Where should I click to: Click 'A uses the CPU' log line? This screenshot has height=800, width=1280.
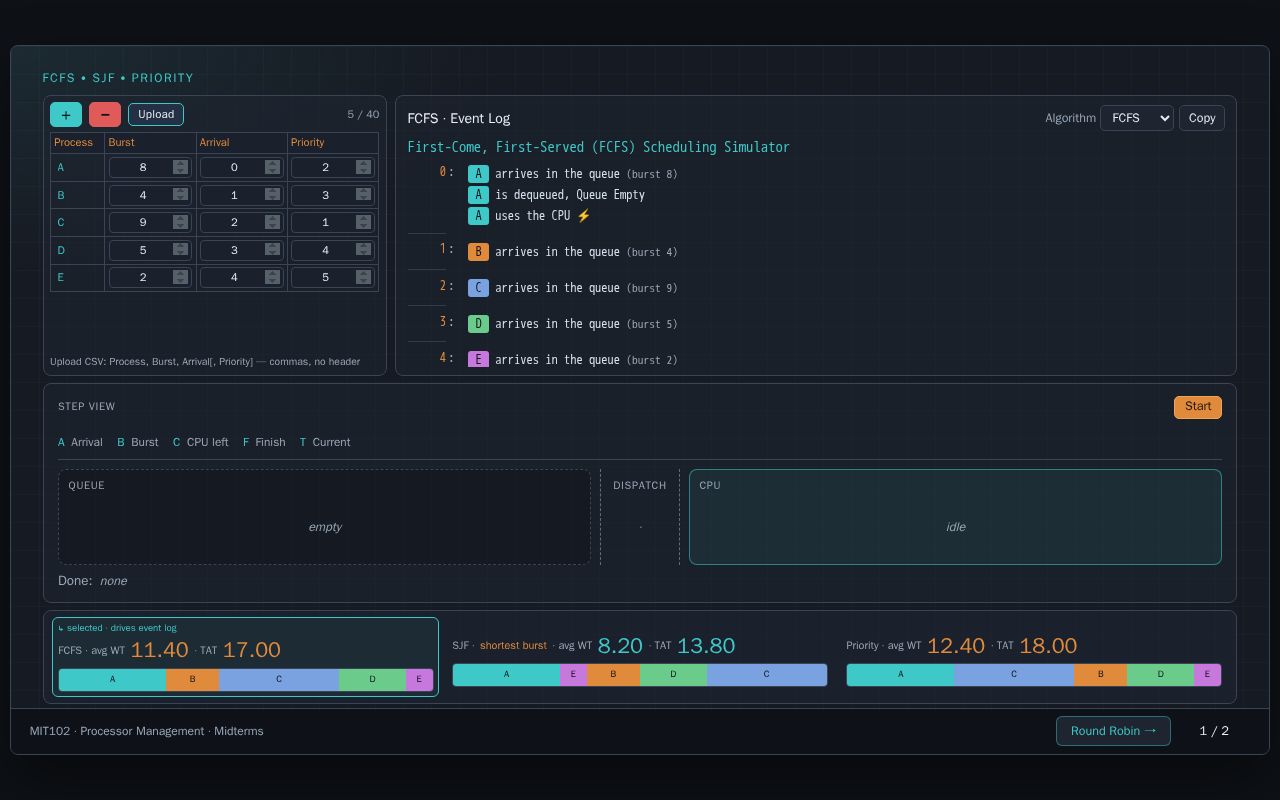[530, 216]
